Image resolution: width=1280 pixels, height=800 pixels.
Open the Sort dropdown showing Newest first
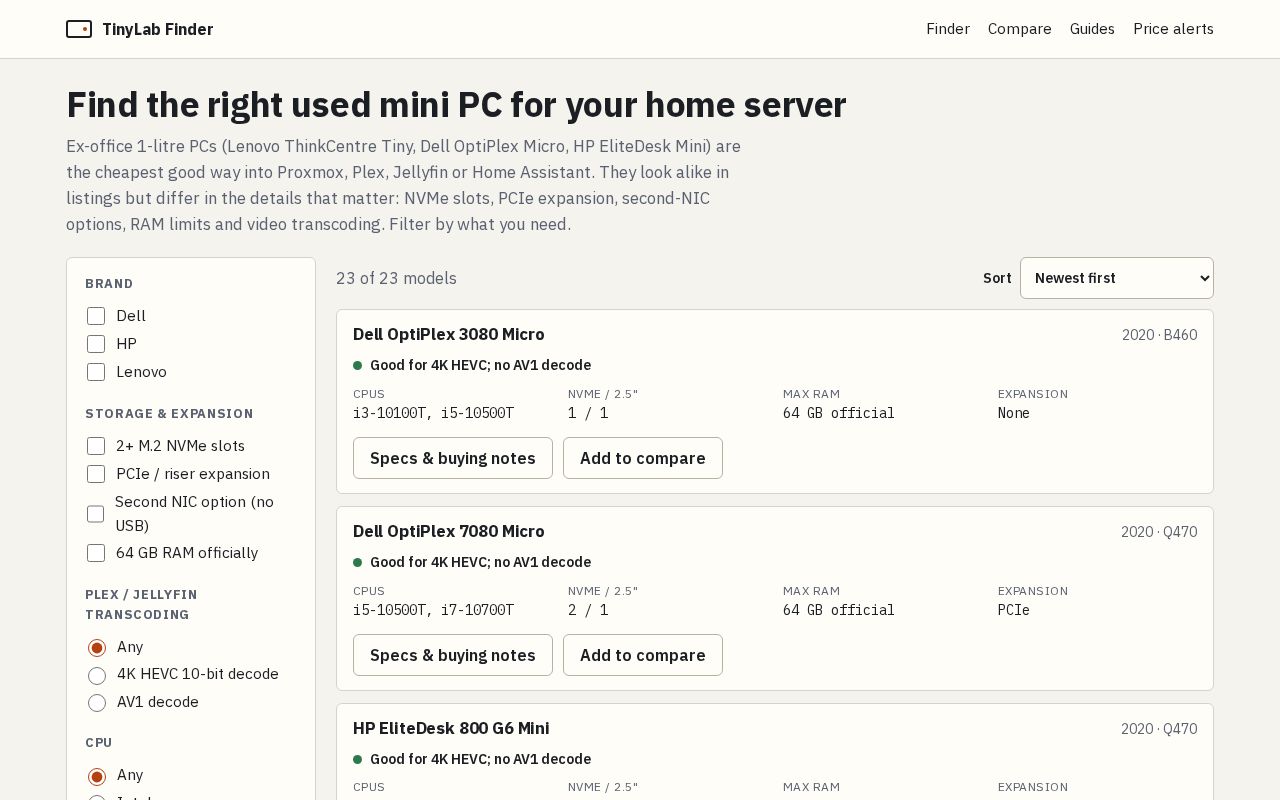coord(1116,278)
